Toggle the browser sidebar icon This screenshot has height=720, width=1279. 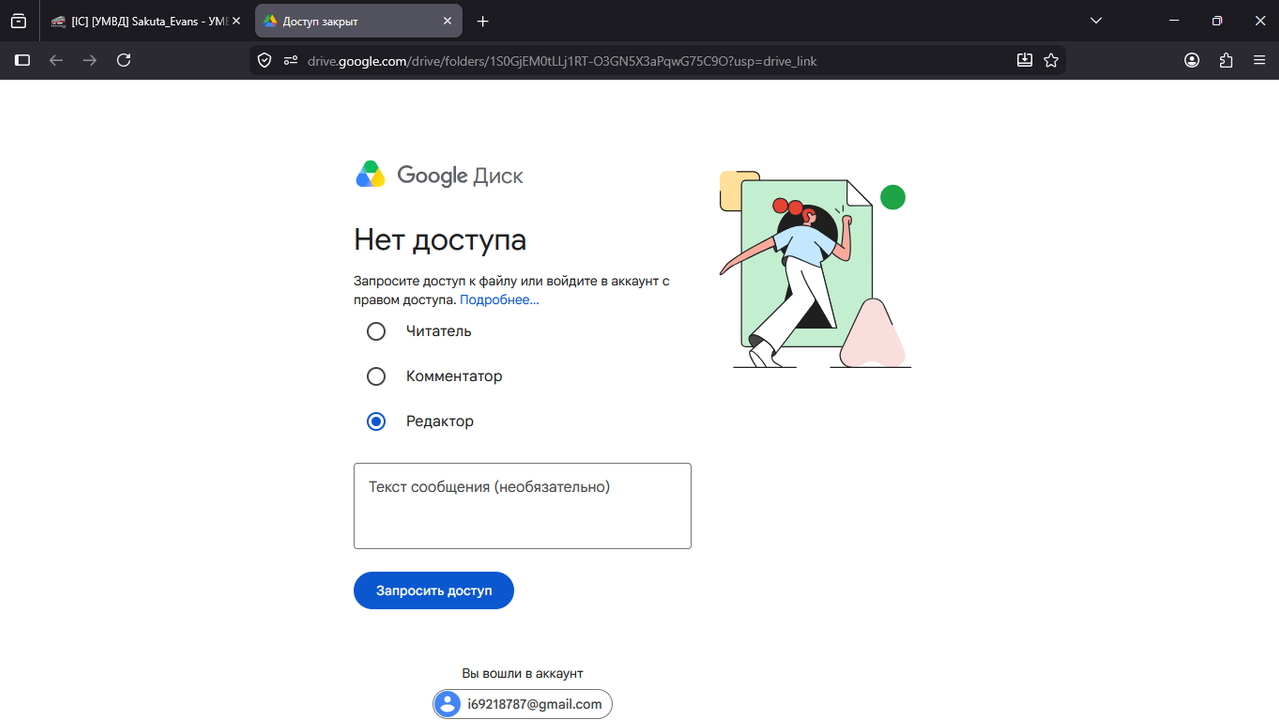22,60
